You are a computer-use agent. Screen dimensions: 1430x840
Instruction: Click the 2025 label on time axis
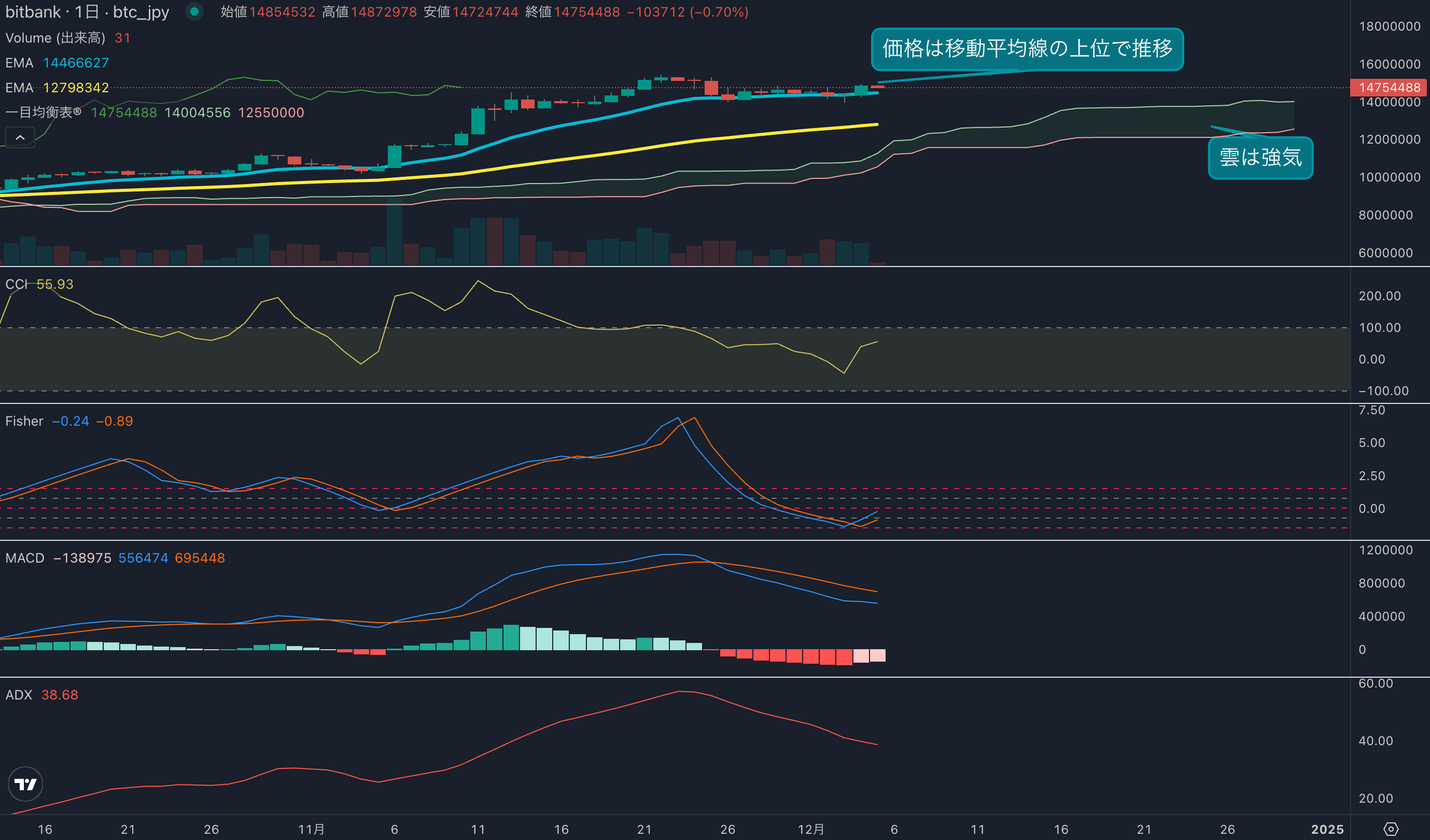[x=1327, y=829]
